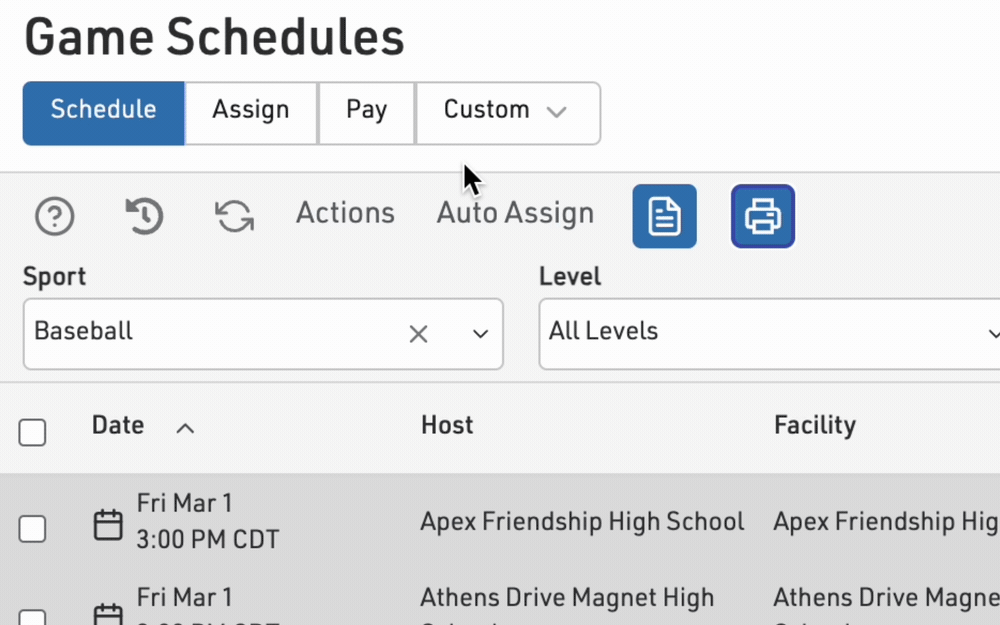This screenshot has height=625, width=1000.
Task: Click Auto Assign
Action: coord(515,214)
